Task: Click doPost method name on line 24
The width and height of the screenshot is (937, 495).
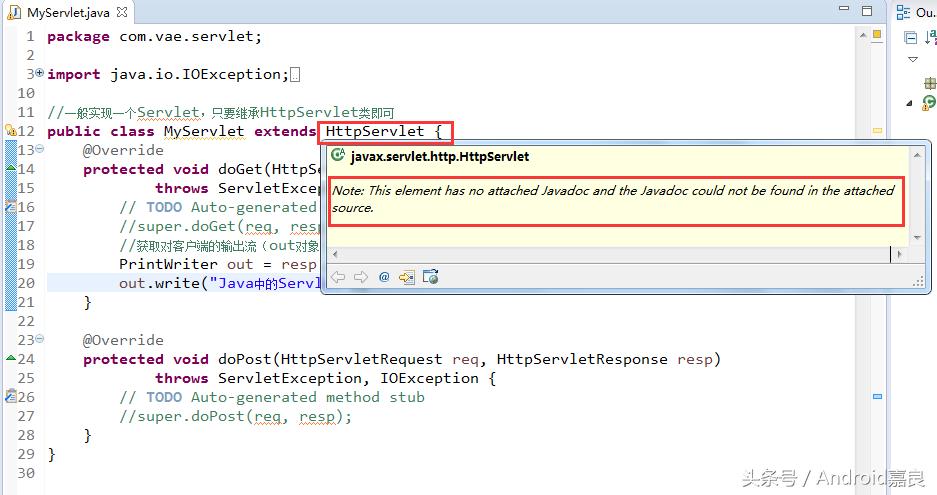Action: tap(244, 359)
